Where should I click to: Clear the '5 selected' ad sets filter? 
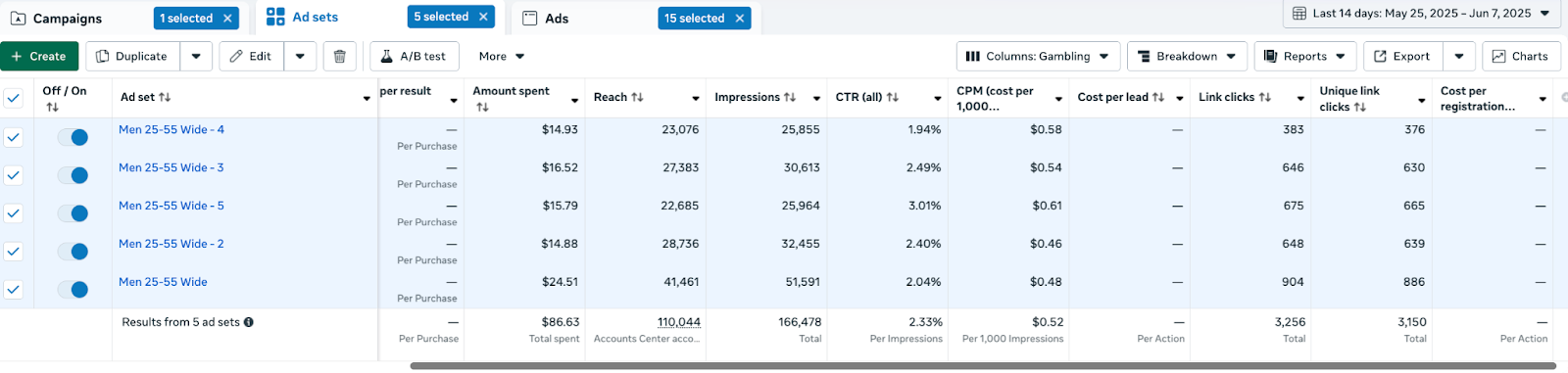483,17
